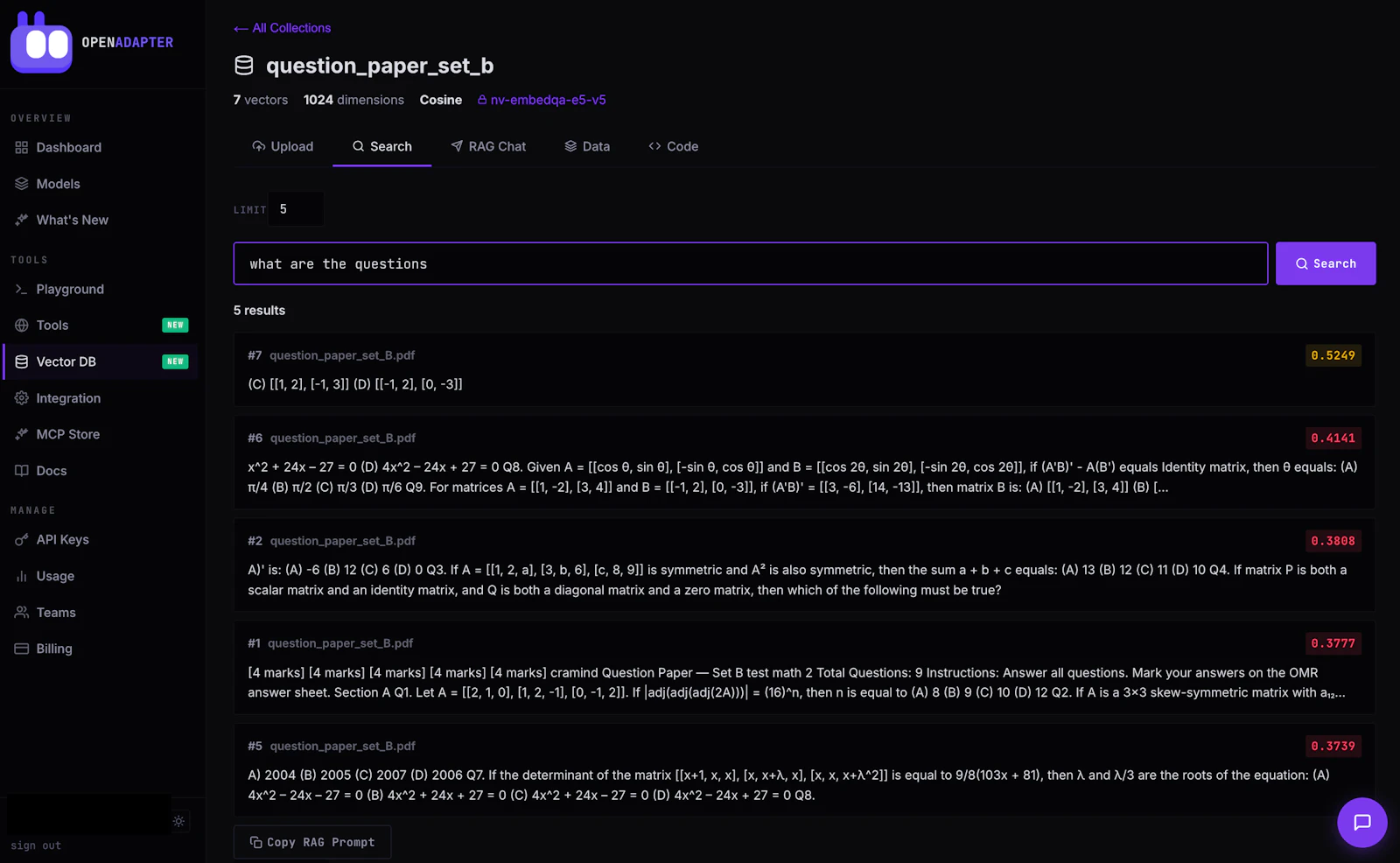
Task: Click the Docs book icon
Action: pos(22,471)
